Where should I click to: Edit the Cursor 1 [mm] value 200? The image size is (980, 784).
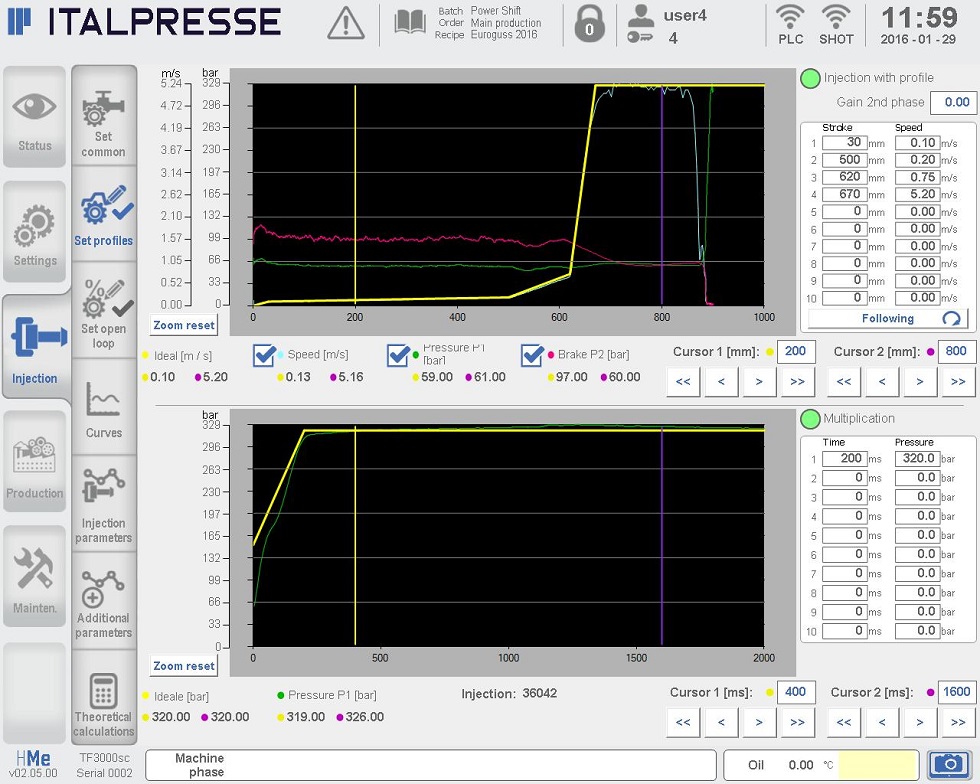pyautogui.click(x=796, y=351)
